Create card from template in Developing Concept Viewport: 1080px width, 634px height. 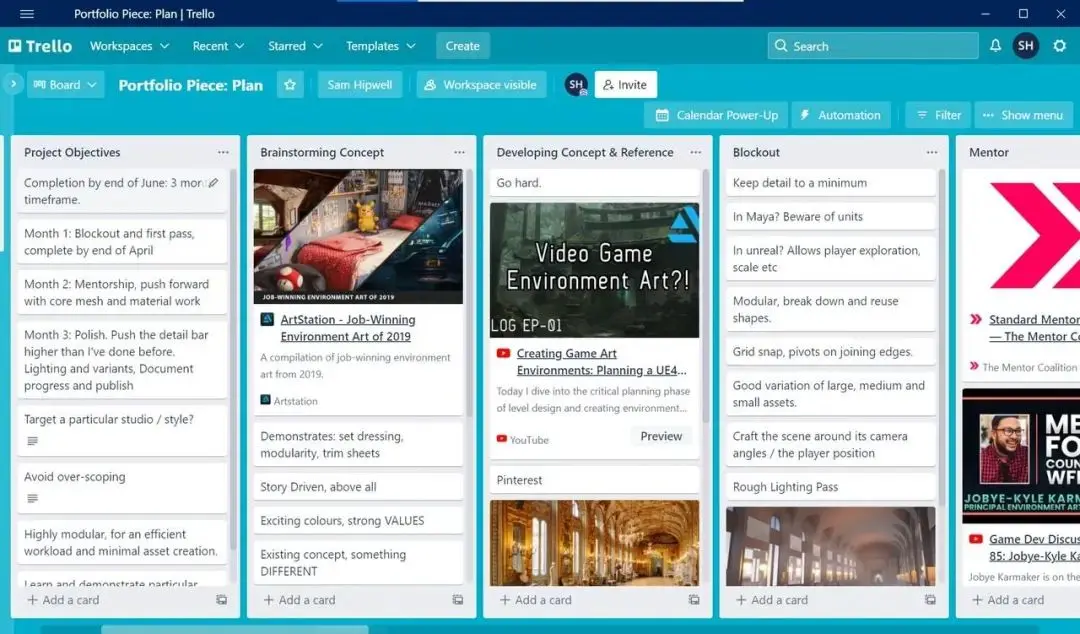694,600
